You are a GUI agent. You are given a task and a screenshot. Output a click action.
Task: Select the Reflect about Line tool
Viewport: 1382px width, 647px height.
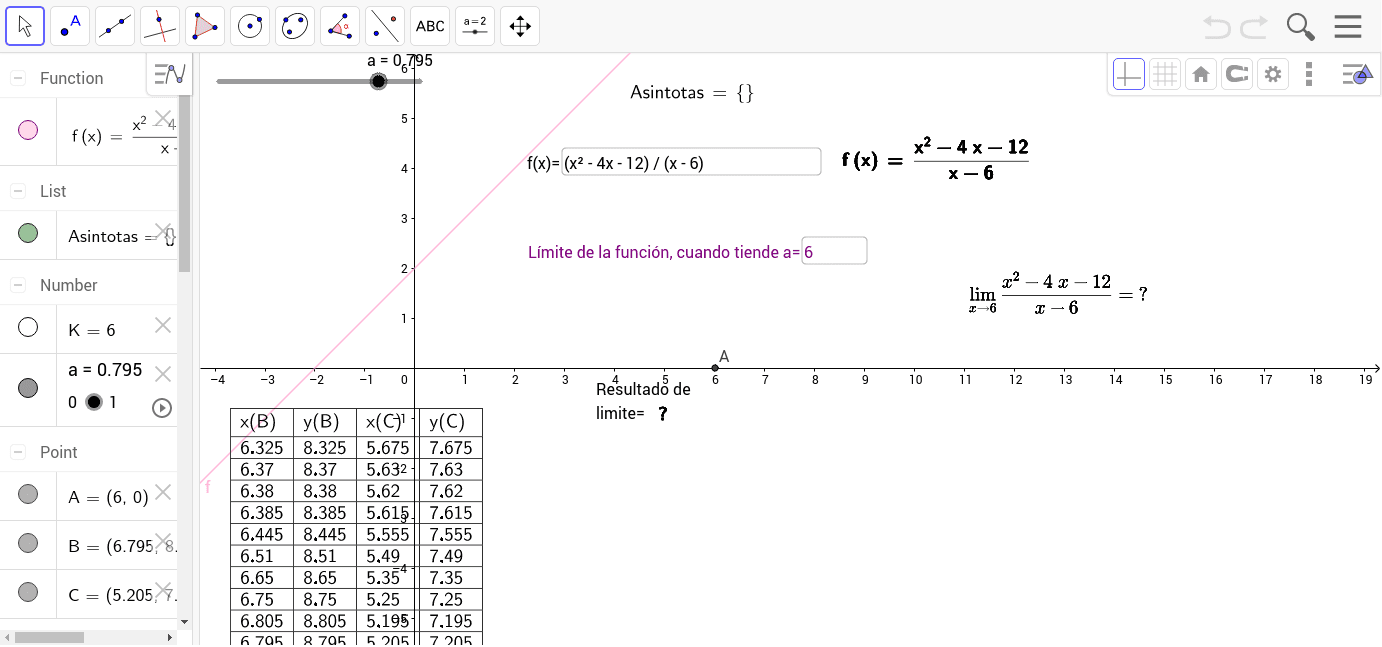point(385,26)
